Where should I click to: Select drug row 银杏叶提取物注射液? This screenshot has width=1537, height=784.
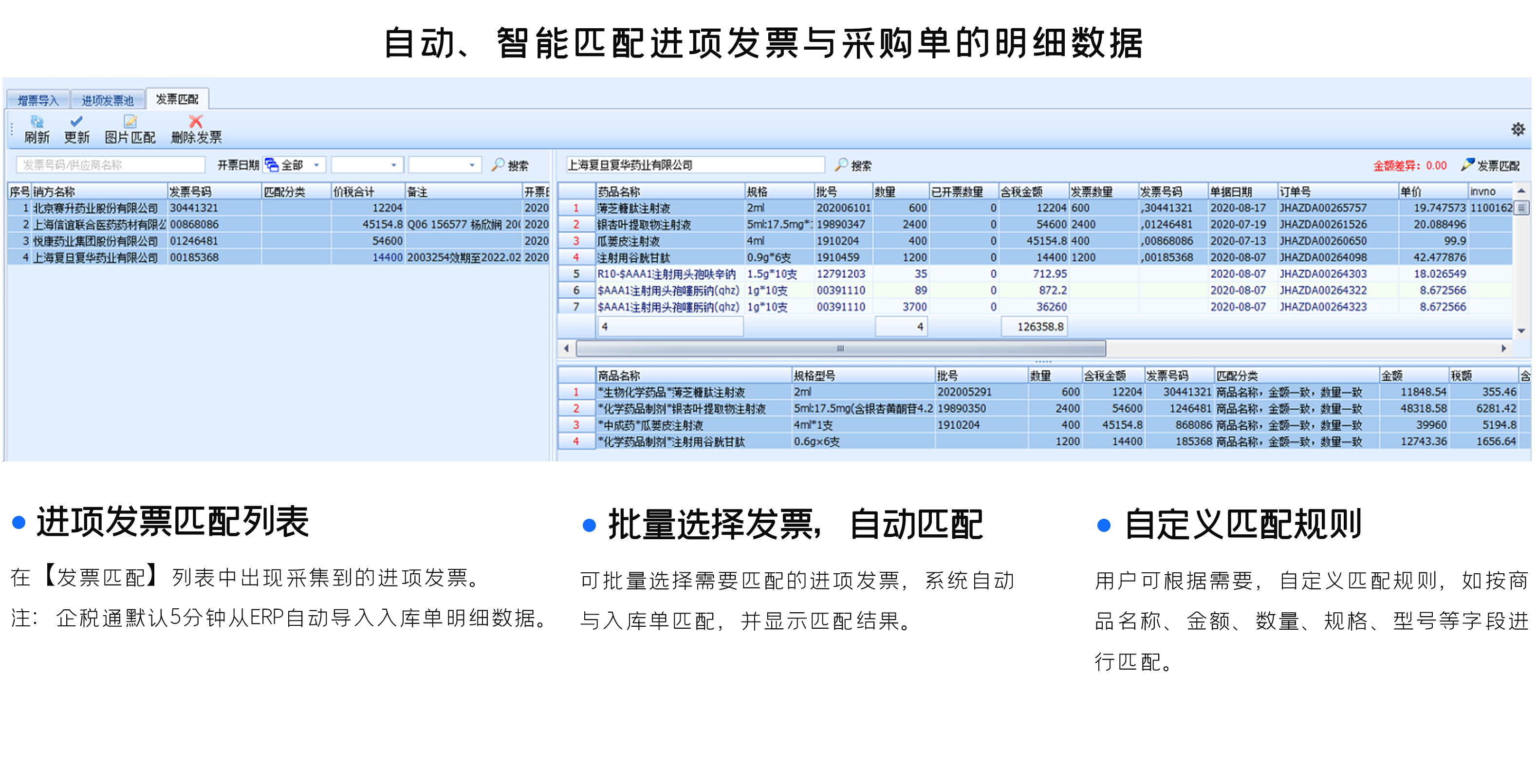click(x=1035, y=225)
